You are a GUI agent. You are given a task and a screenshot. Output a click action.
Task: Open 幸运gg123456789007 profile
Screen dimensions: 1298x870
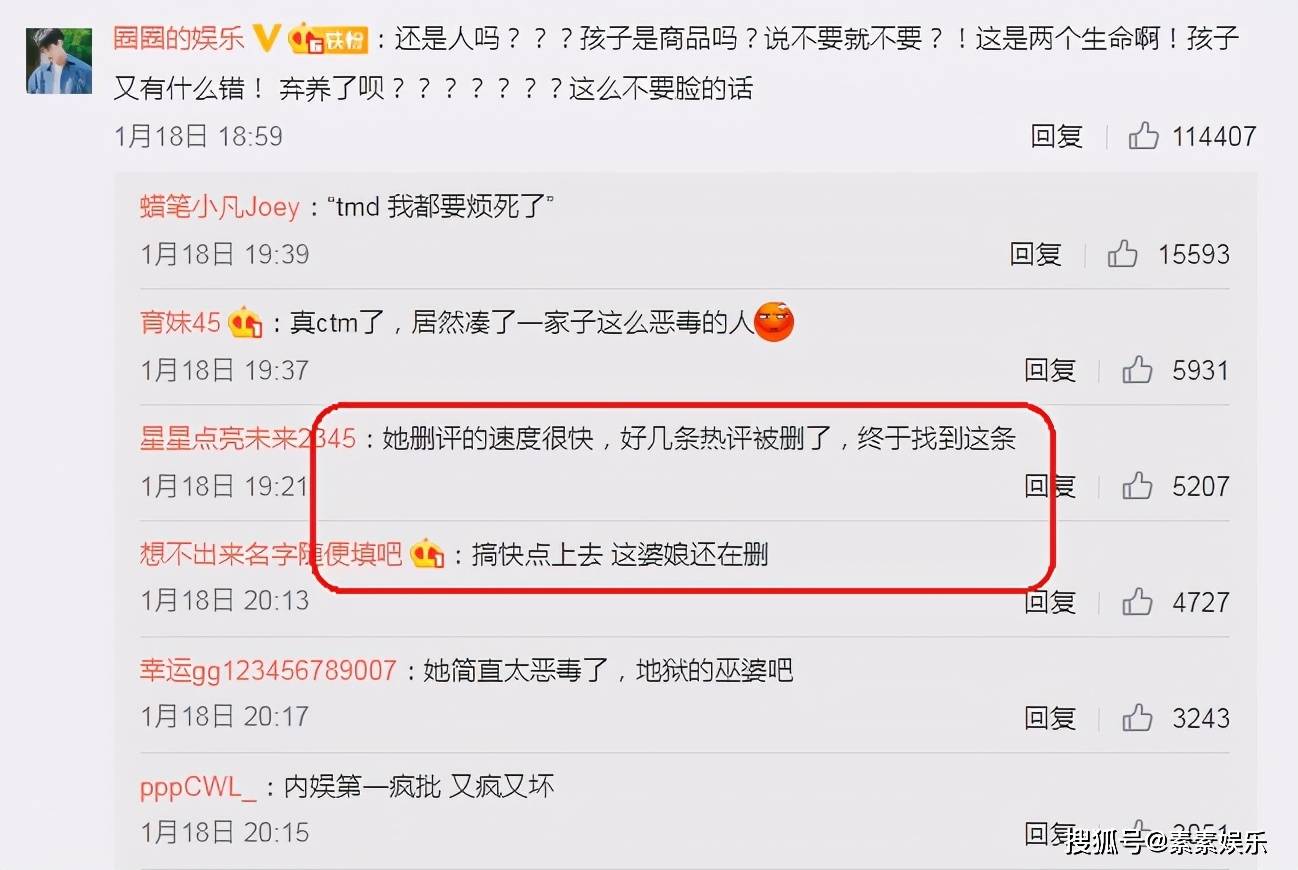point(268,670)
